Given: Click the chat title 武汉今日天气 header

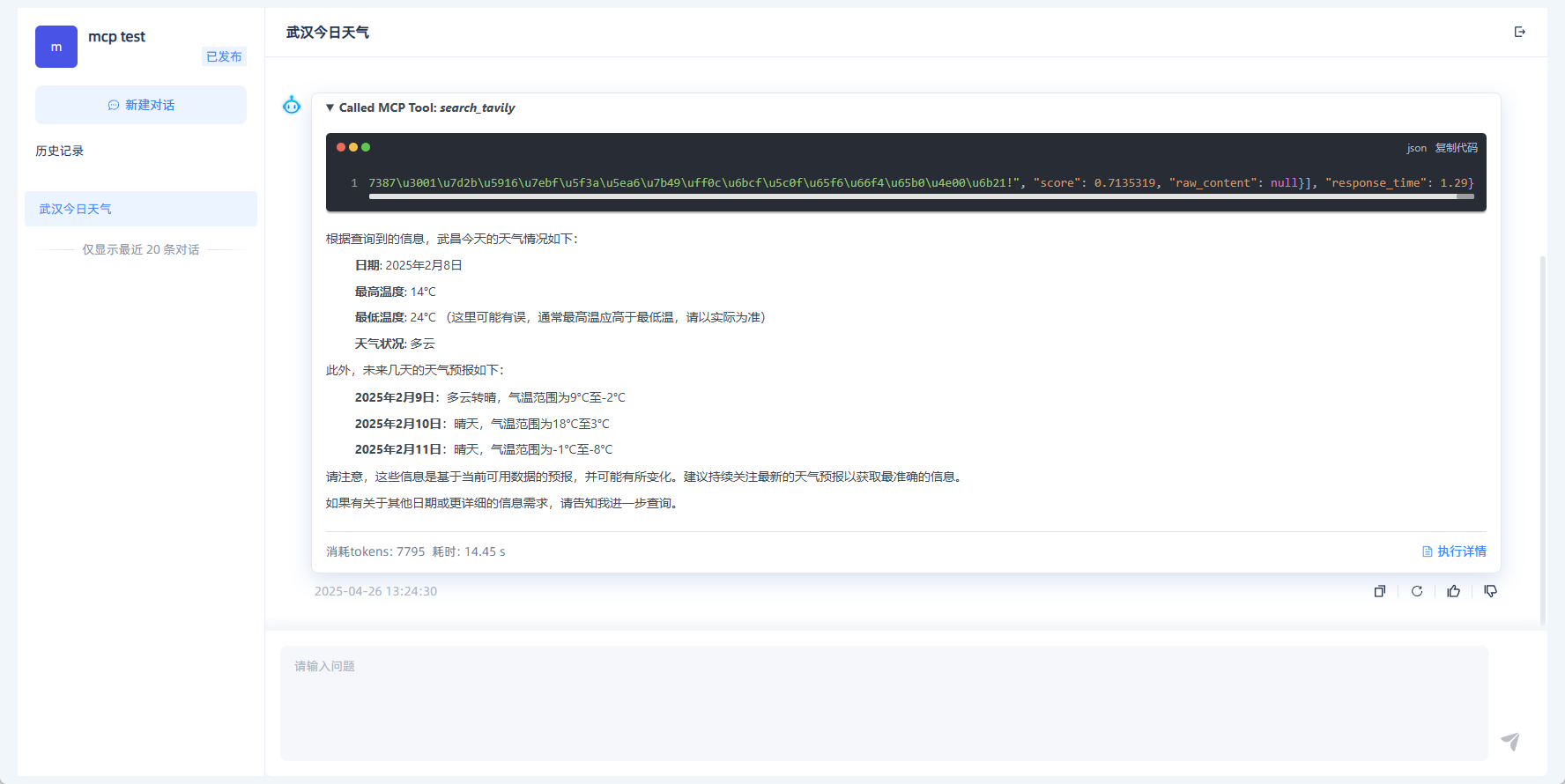Looking at the screenshot, I should [328, 33].
